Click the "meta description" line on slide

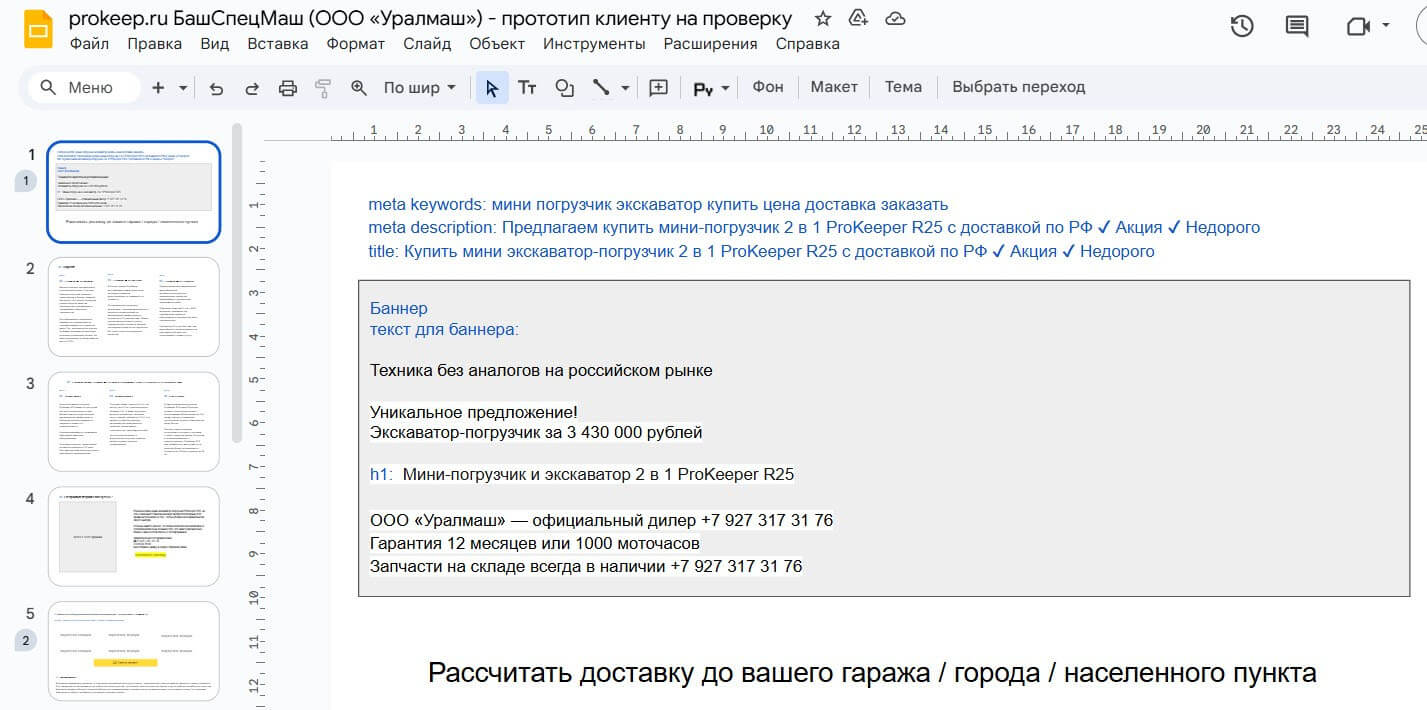814,227
